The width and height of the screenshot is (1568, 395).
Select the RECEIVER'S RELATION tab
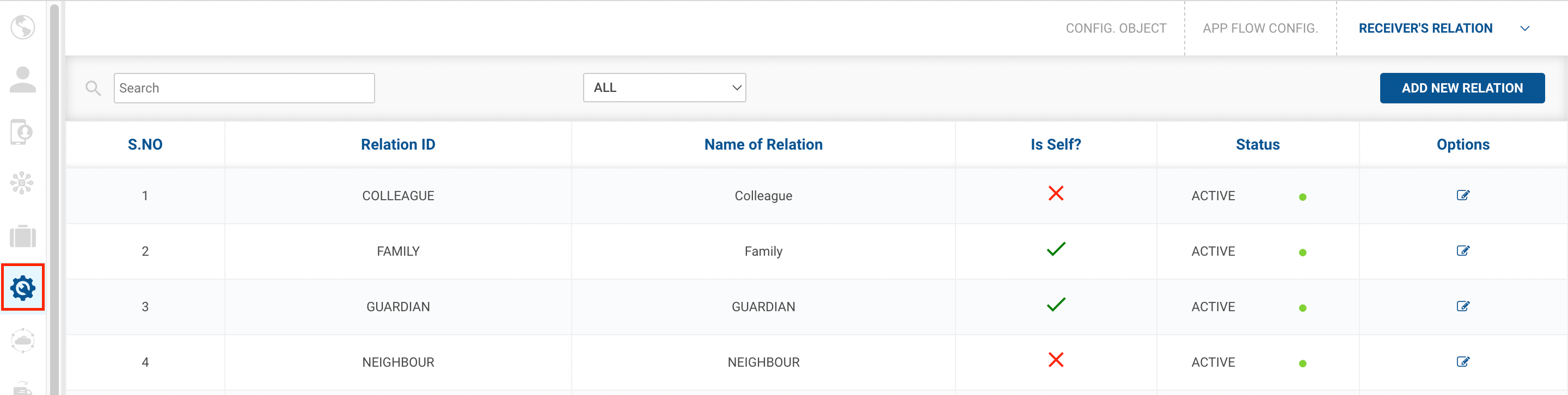click(1425, 29)
